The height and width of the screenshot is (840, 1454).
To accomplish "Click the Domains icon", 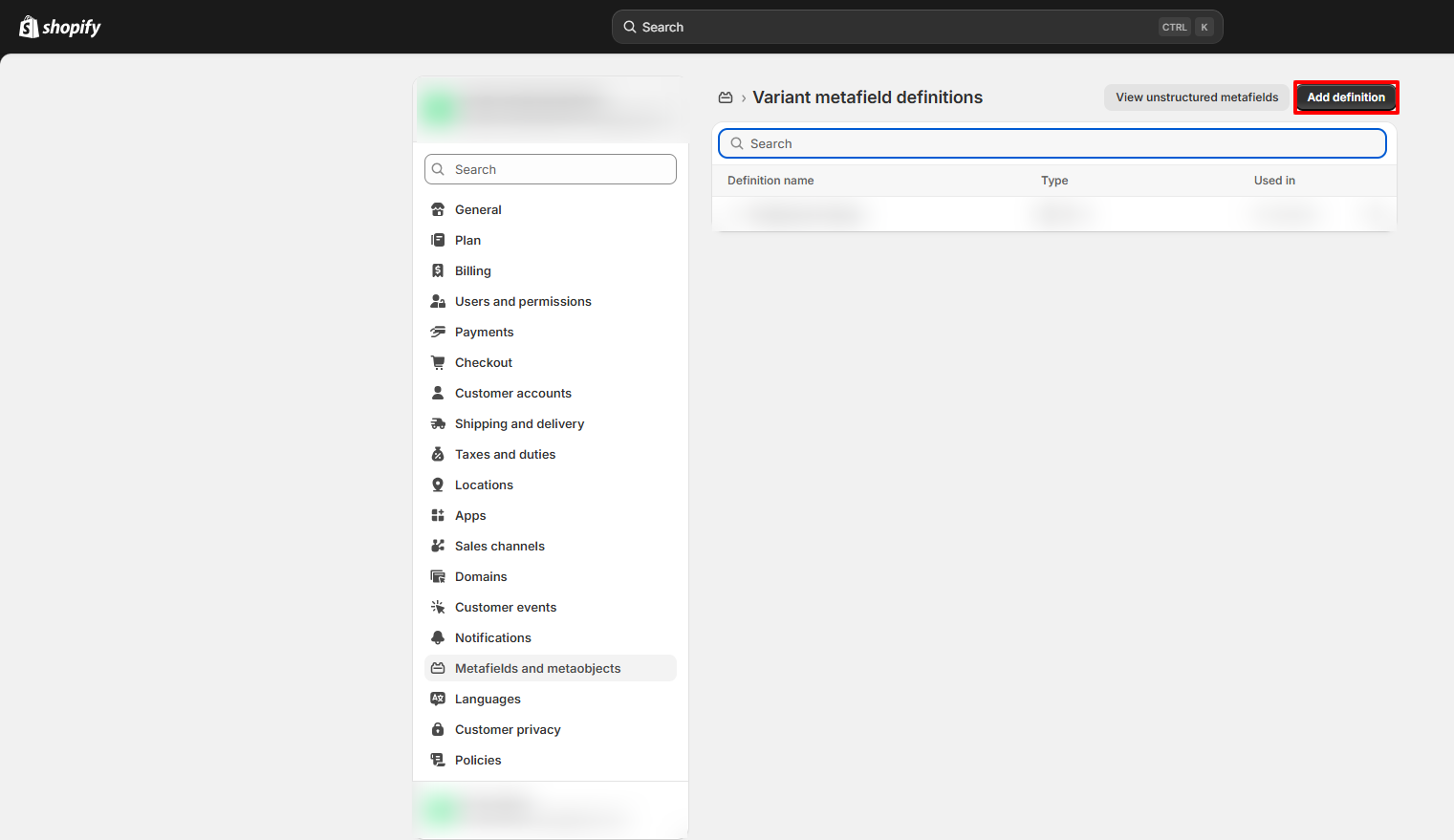I will (438, 576).
